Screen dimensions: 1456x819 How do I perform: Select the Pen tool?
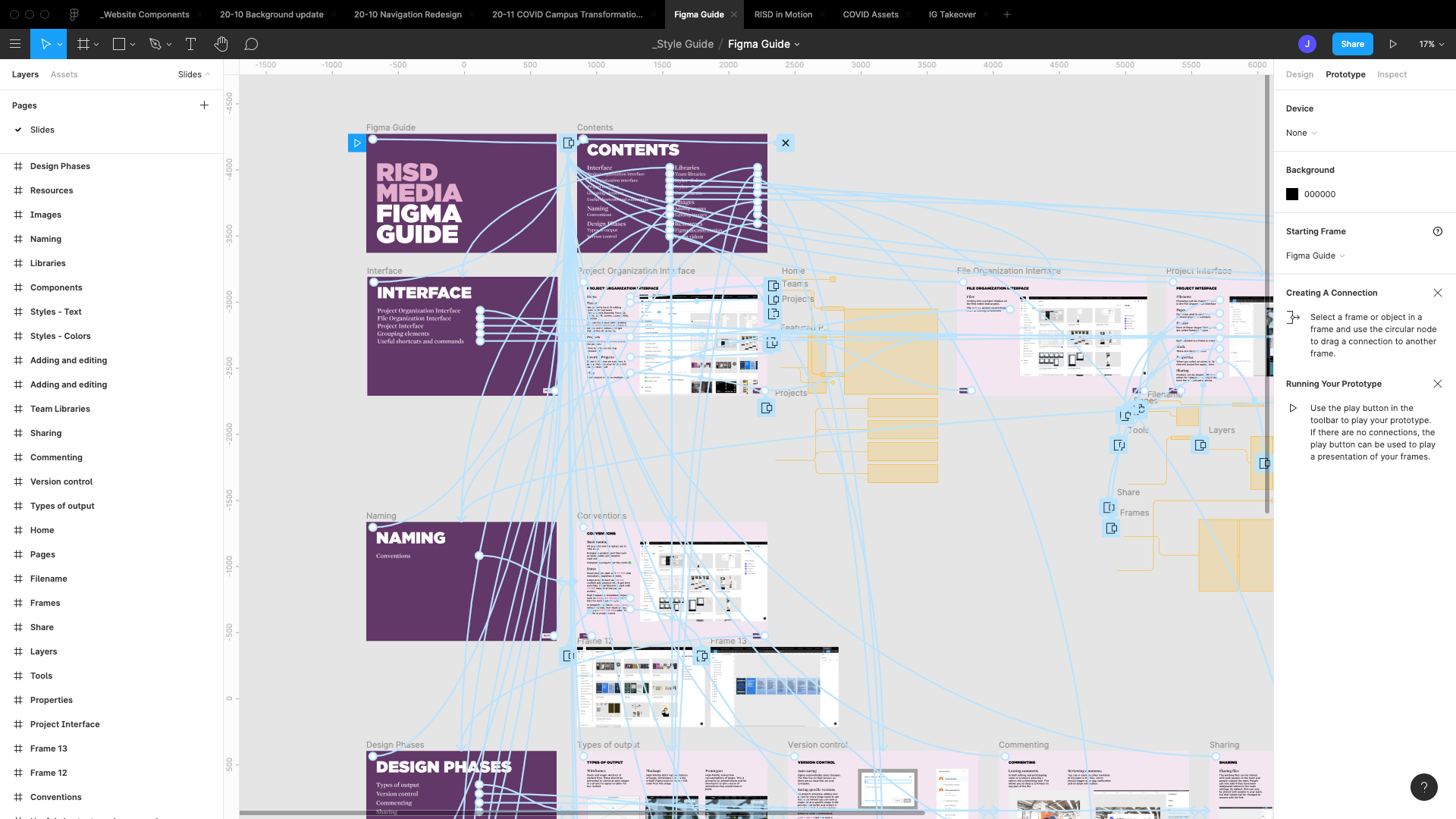155,44
